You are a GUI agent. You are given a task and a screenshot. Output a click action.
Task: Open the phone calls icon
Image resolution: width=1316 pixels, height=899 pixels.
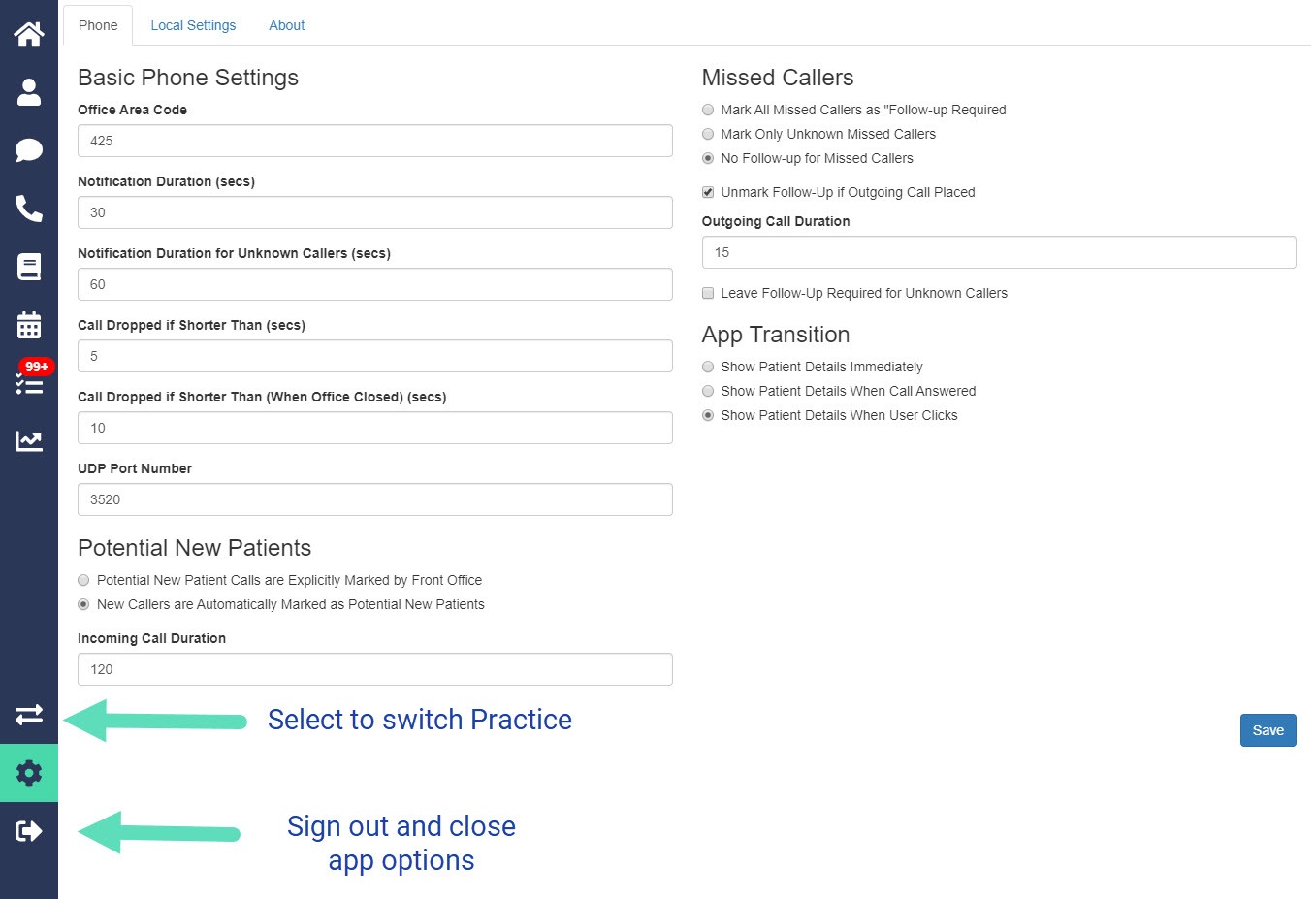pyautogui.click(x=29, y=209)
